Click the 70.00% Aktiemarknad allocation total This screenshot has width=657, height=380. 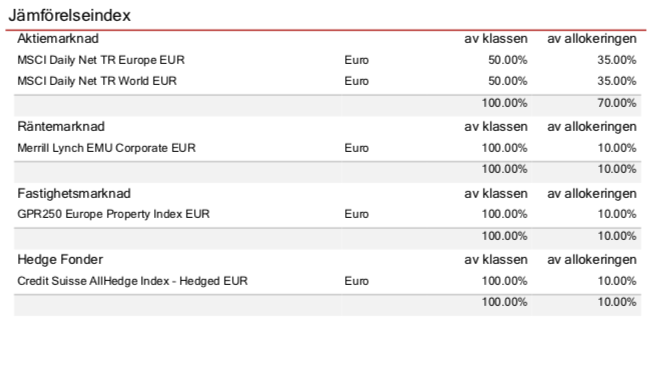click(x=617, y=103)
